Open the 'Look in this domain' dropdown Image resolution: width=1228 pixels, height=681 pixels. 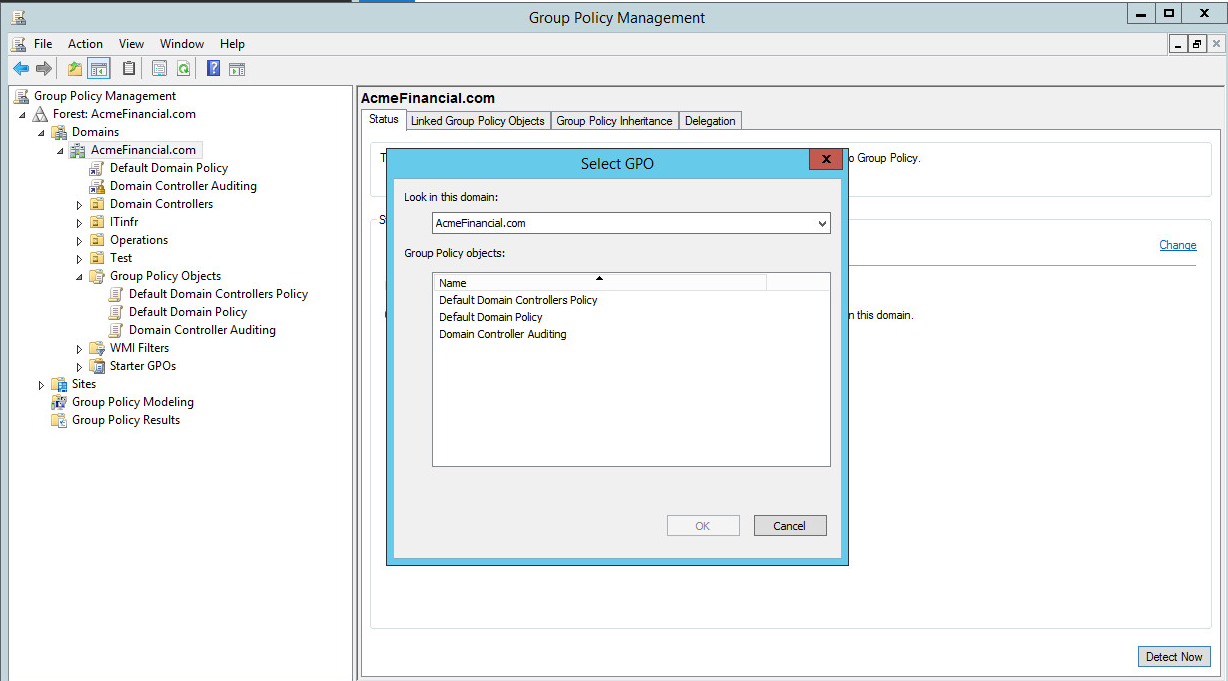(x=822, y=223)
